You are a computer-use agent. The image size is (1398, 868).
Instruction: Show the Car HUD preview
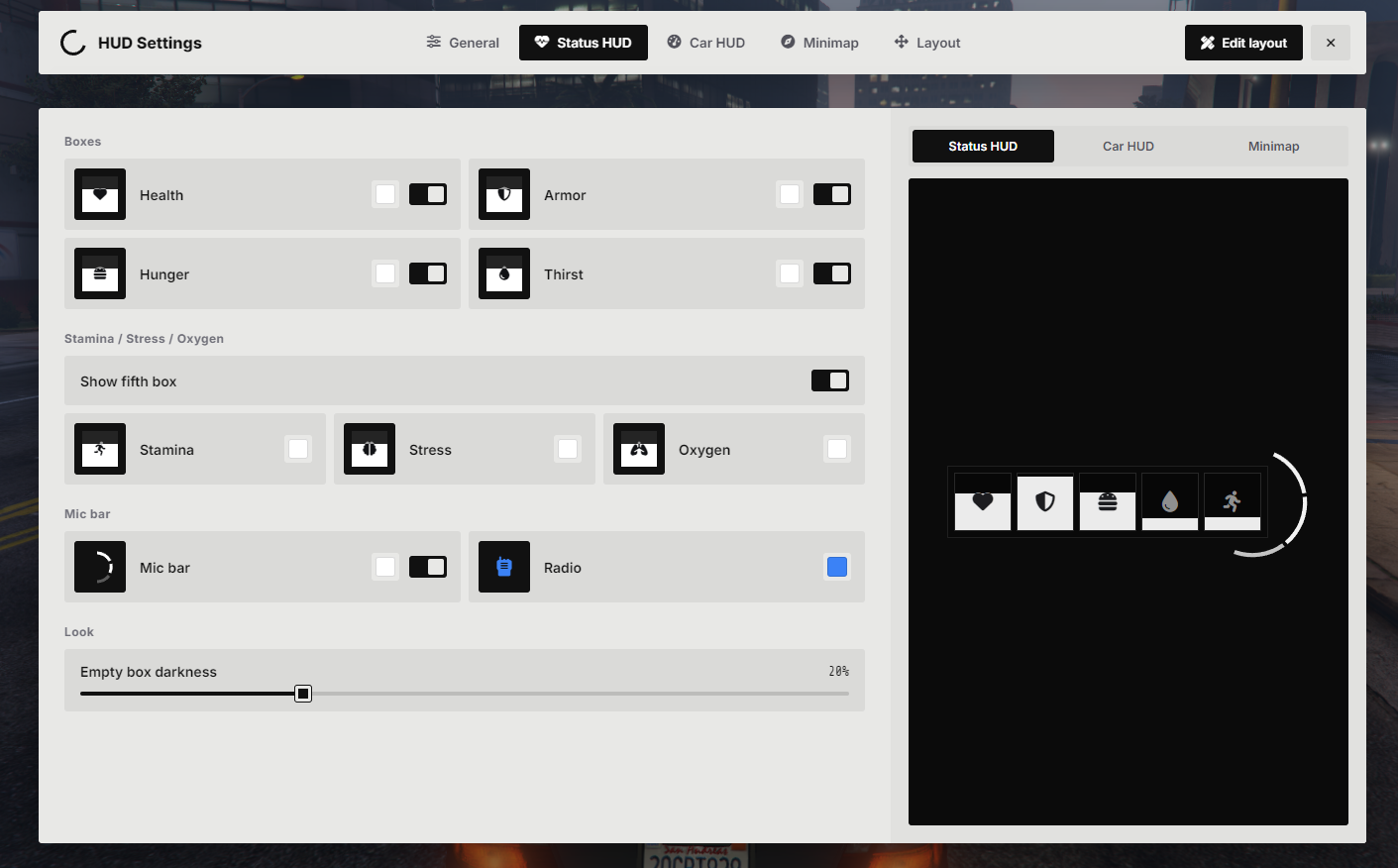click(x=1129, y=146)
